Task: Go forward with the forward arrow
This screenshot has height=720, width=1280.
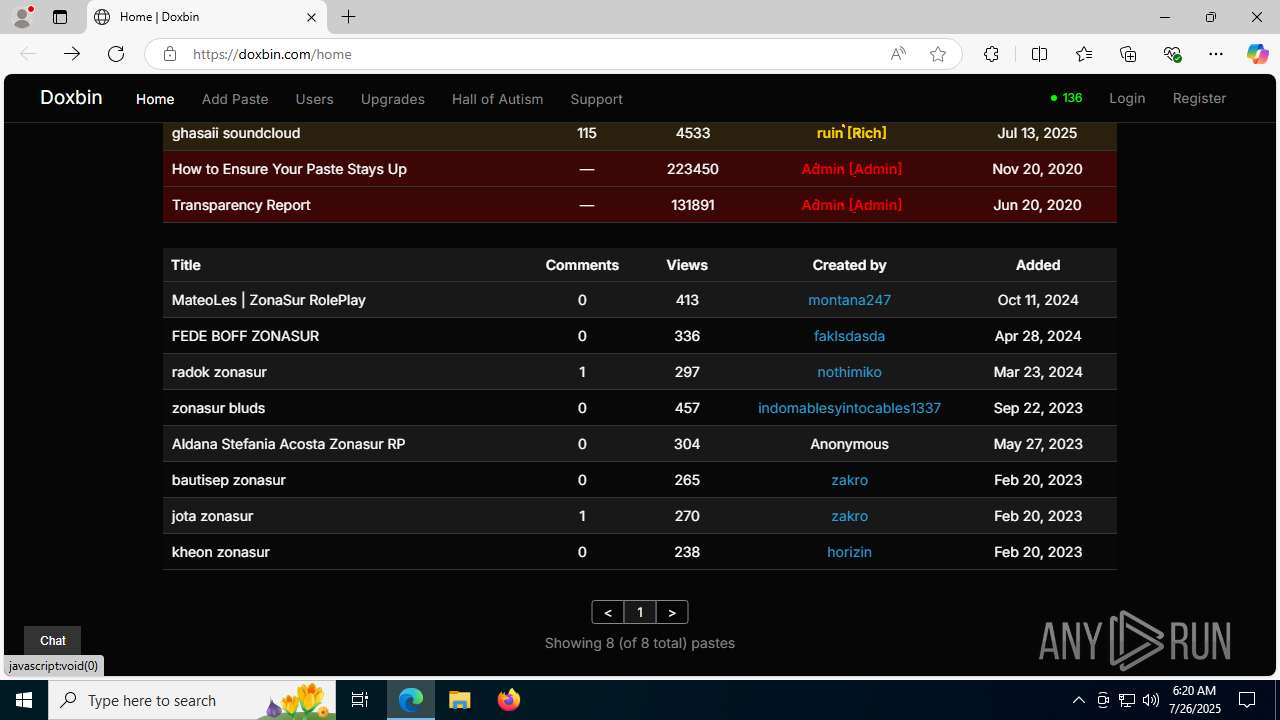Action: click(72, 54)
